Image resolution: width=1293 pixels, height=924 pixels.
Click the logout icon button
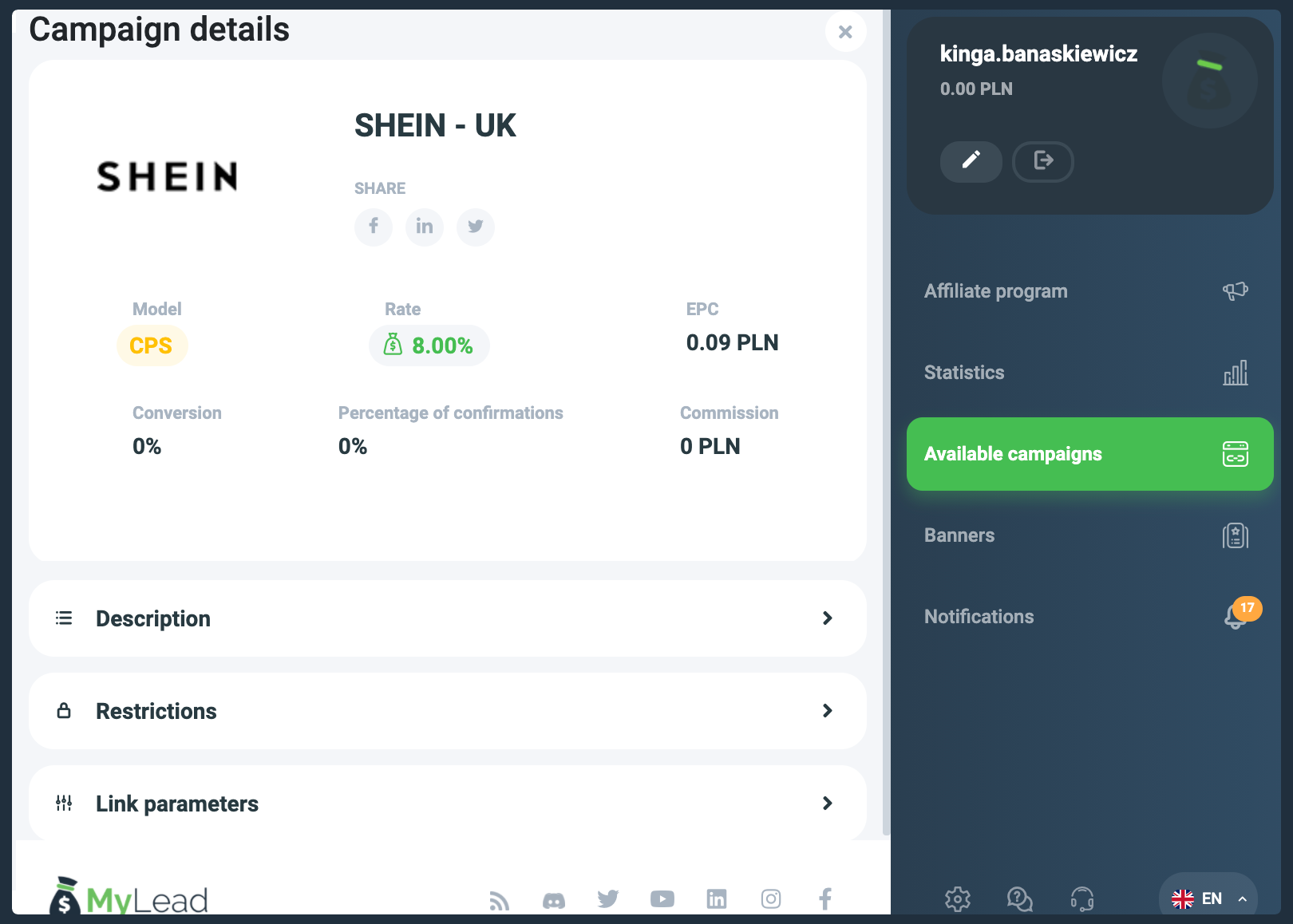tap(1042, 161)
